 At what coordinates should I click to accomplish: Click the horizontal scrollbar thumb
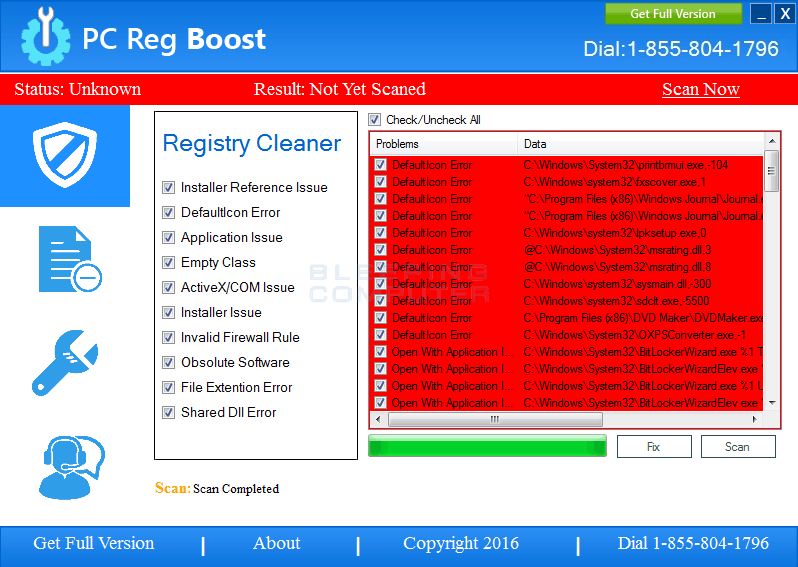click(495, 419)
